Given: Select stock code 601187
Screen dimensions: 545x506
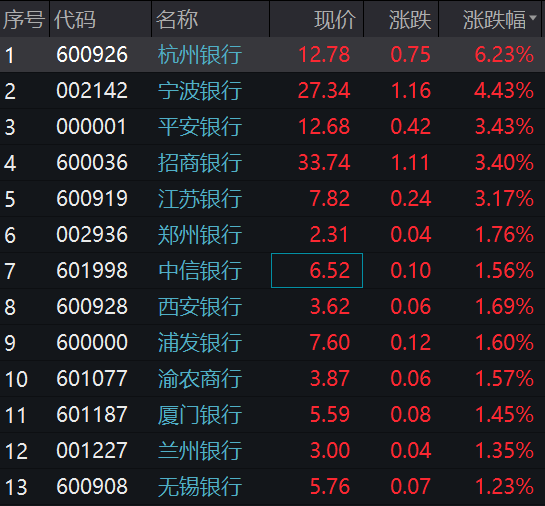Looking at the screenshot, I should coord(92,415).
